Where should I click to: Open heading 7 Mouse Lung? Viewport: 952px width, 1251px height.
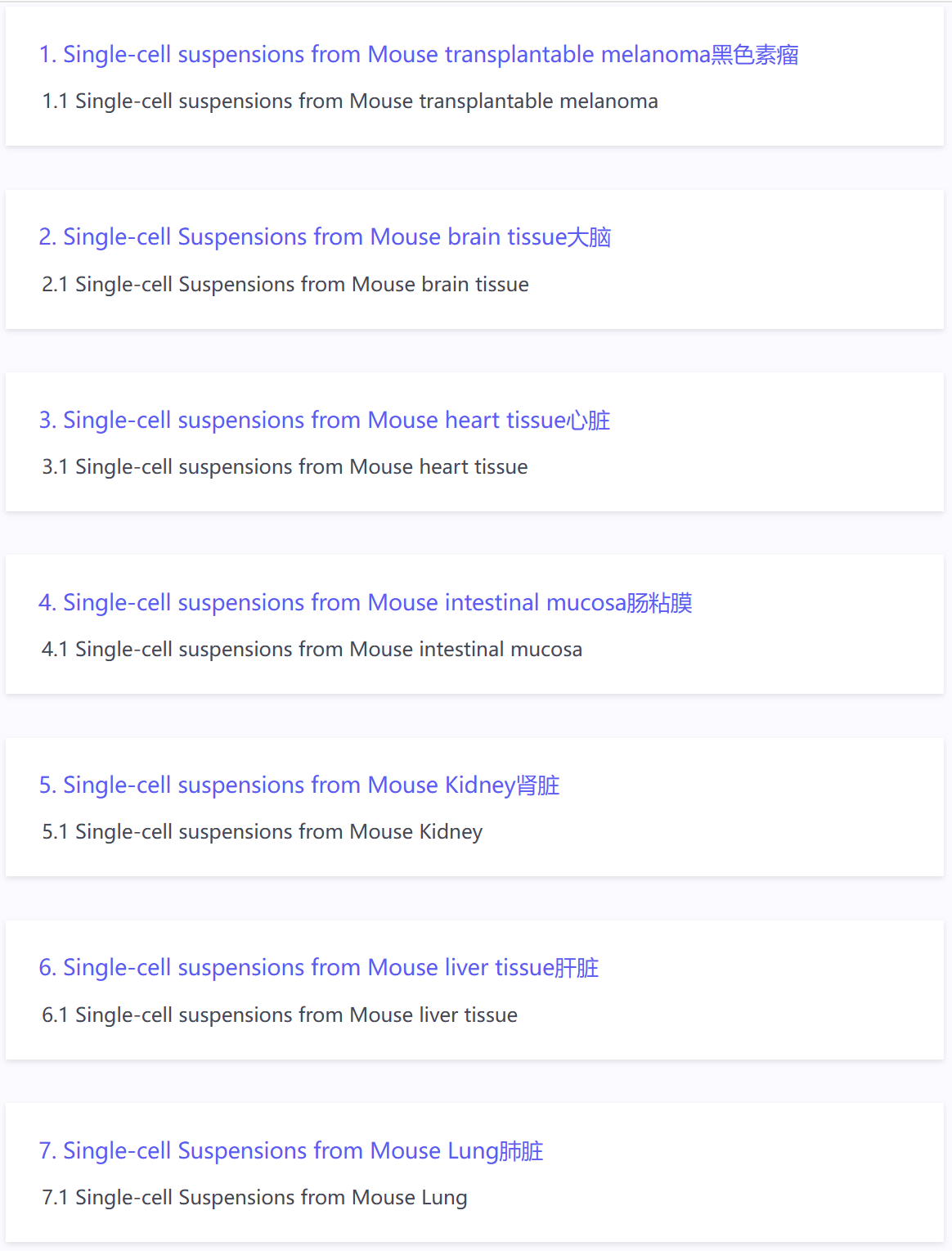click(x=291, y=1151)
